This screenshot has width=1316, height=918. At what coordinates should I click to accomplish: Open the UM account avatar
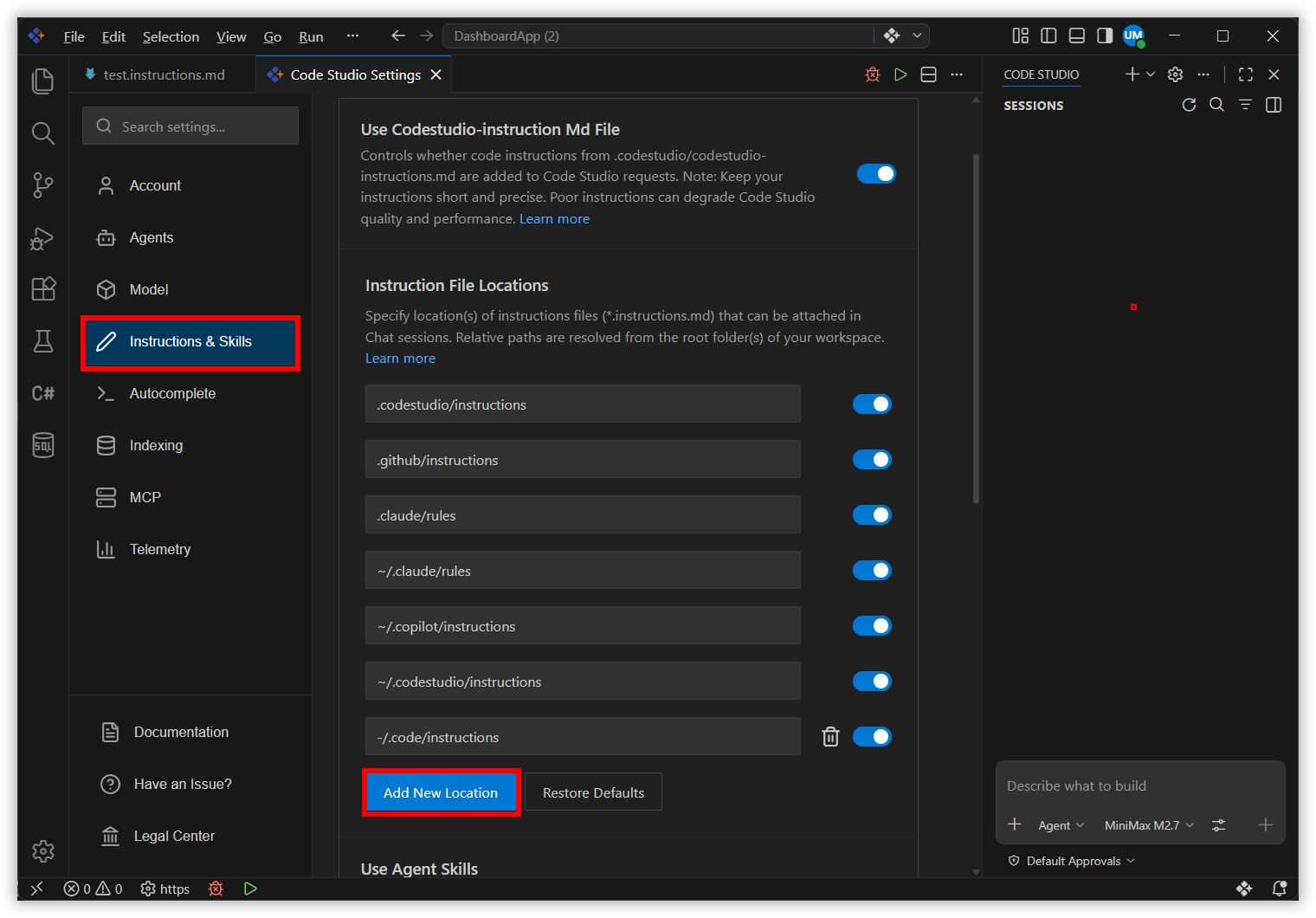(1133, 36)
